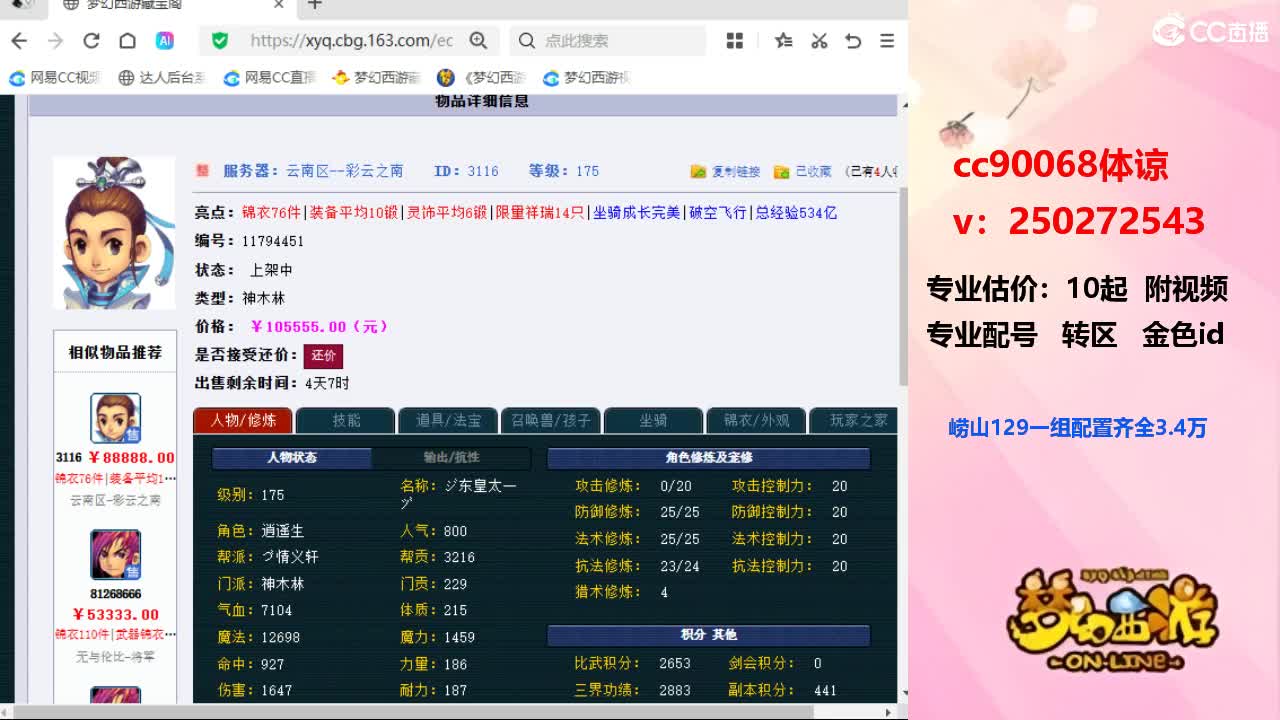Click the ¥53333.00 recommended price
1280x720 pixels.
click(116, 615)
